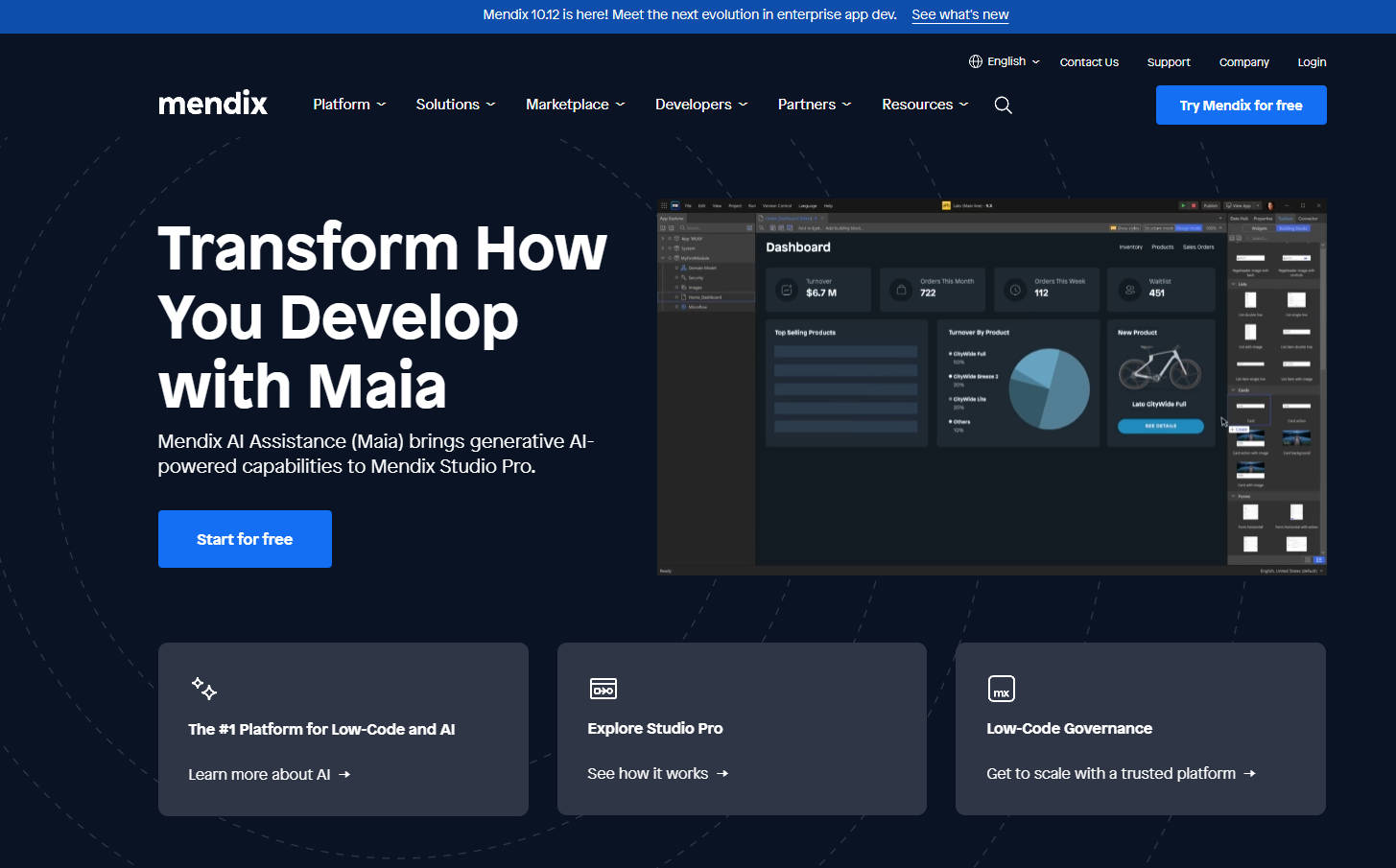This screenshot has height=868, width=1396.
Task: Click the Explore Studio Pro heading
Action: point(655,728)
